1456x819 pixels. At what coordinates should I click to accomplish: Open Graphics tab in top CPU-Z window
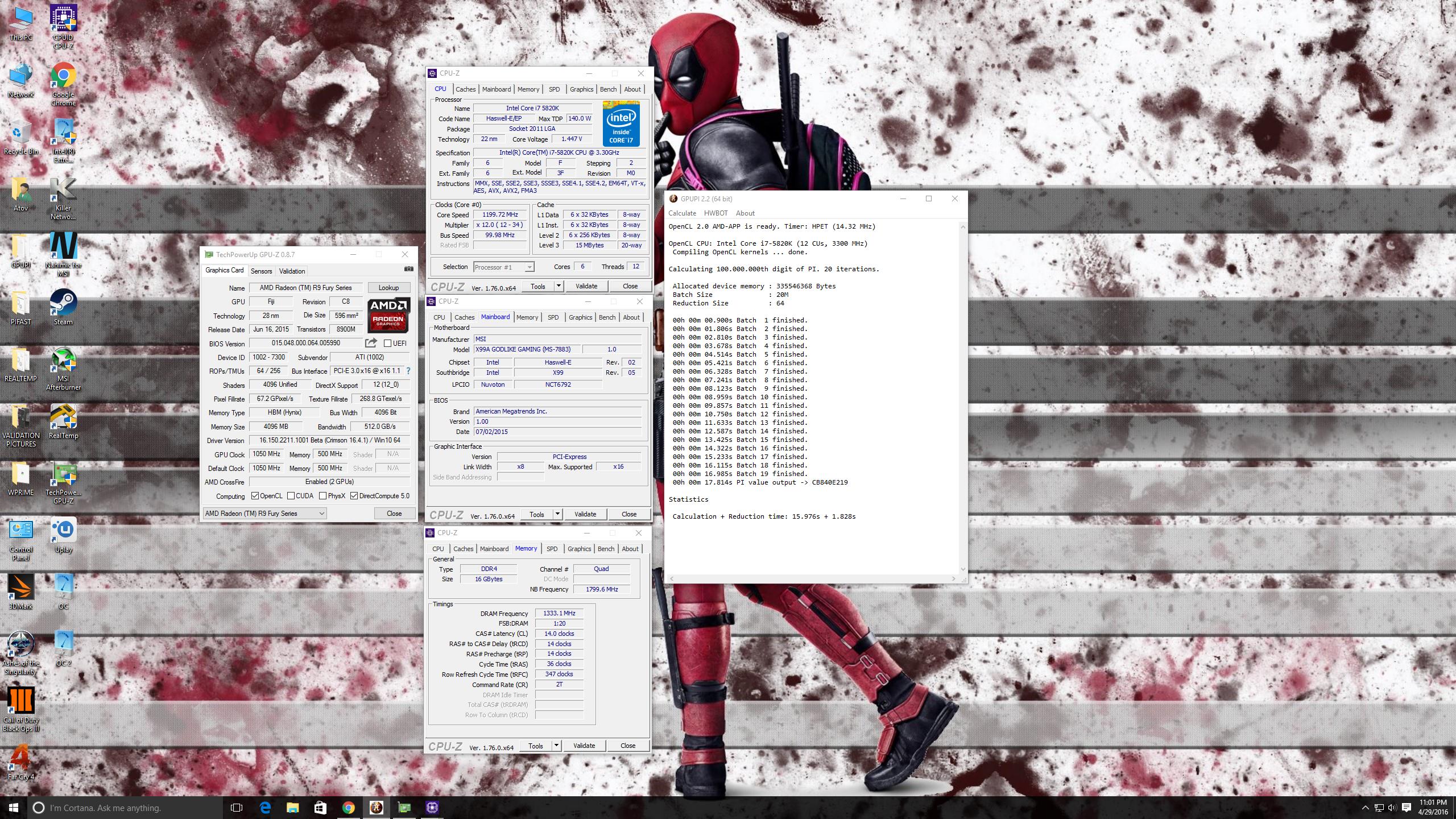581,89
